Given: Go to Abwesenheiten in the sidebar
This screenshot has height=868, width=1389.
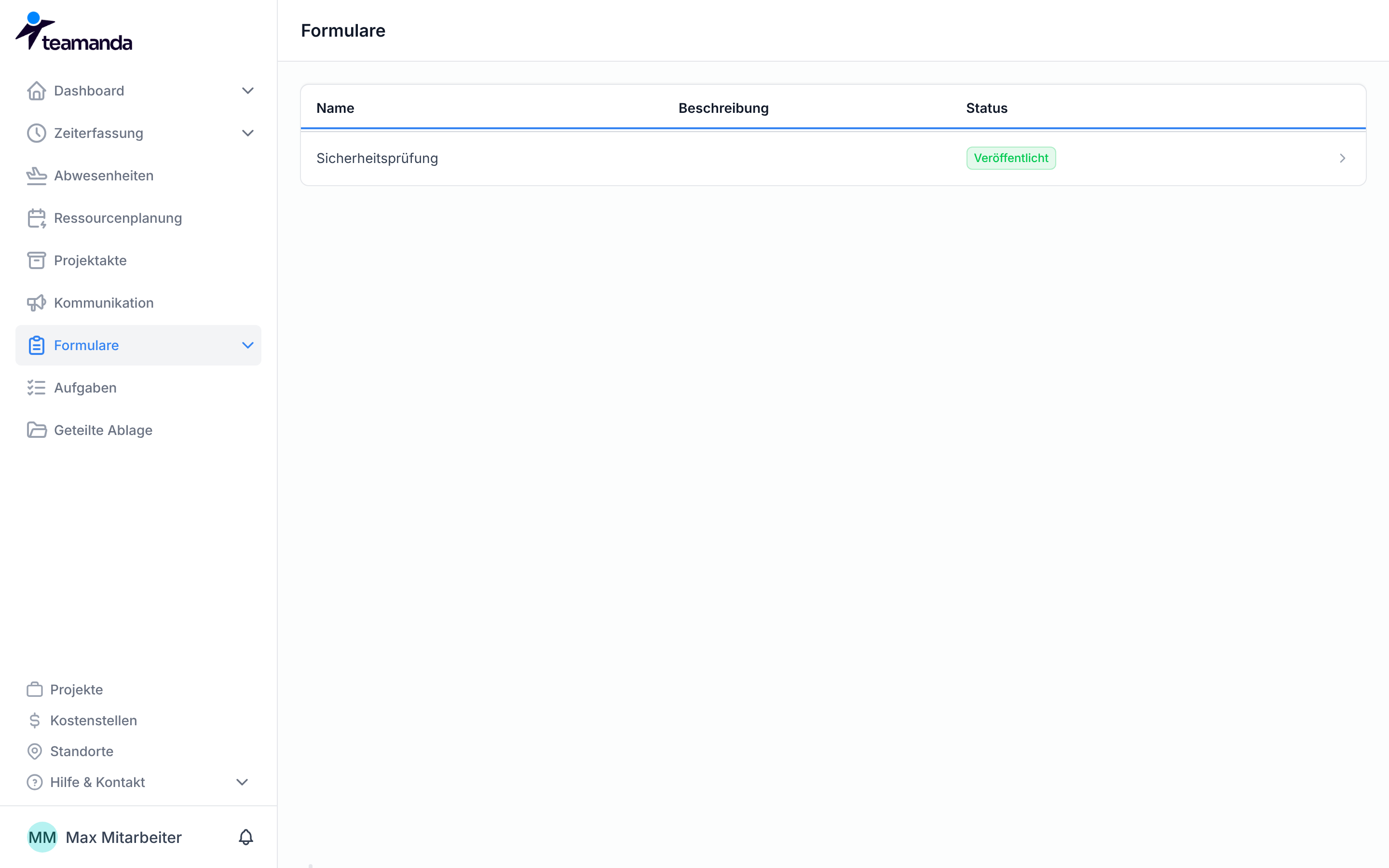Looking at the screenshot, I should pyautogui.click(x=138, y=176).
